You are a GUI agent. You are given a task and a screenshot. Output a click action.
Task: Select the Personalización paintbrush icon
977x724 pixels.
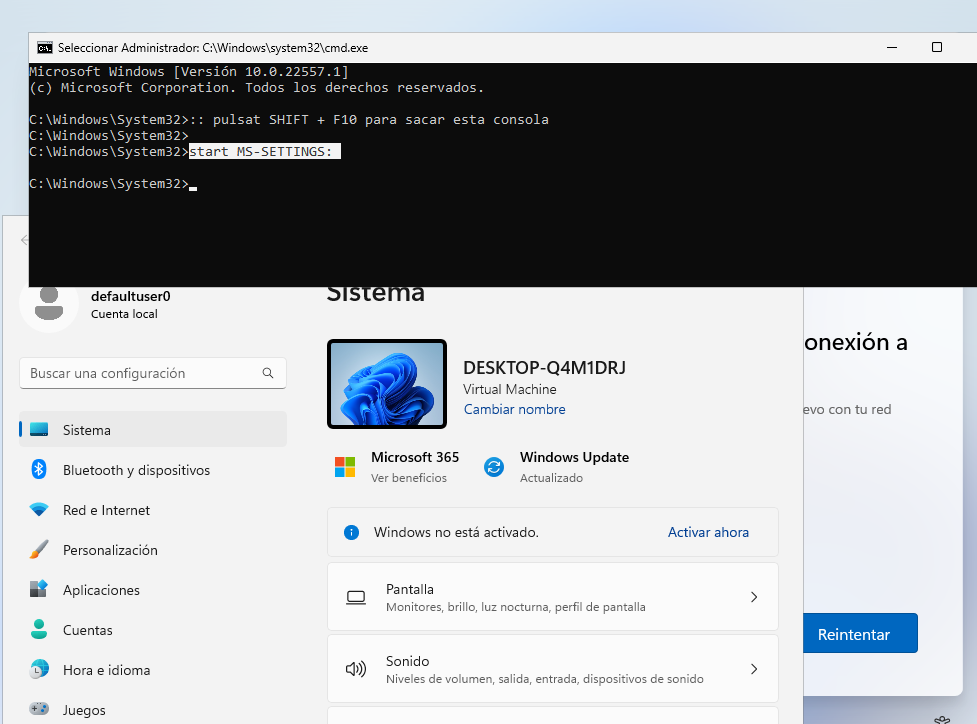tap(39, 550)
